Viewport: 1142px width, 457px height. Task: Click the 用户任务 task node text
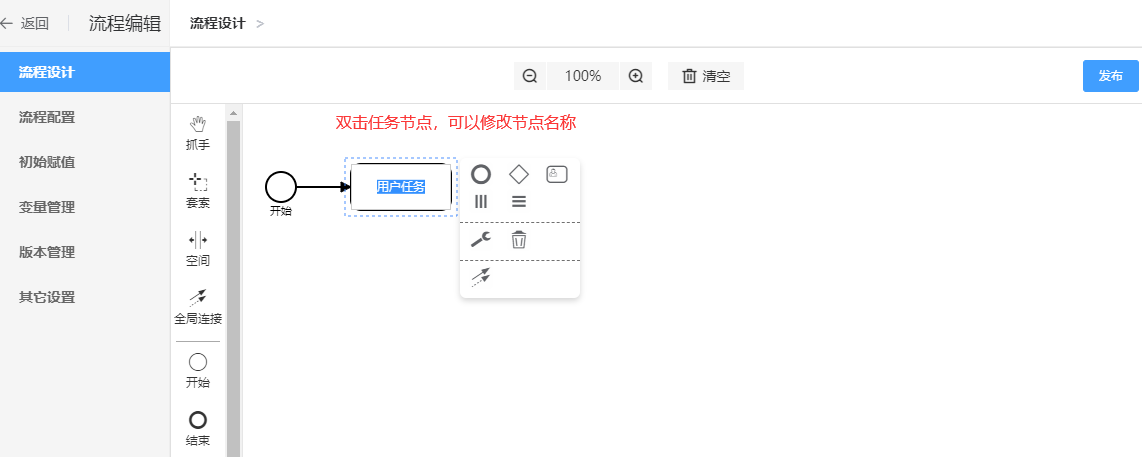coord(401,187)
